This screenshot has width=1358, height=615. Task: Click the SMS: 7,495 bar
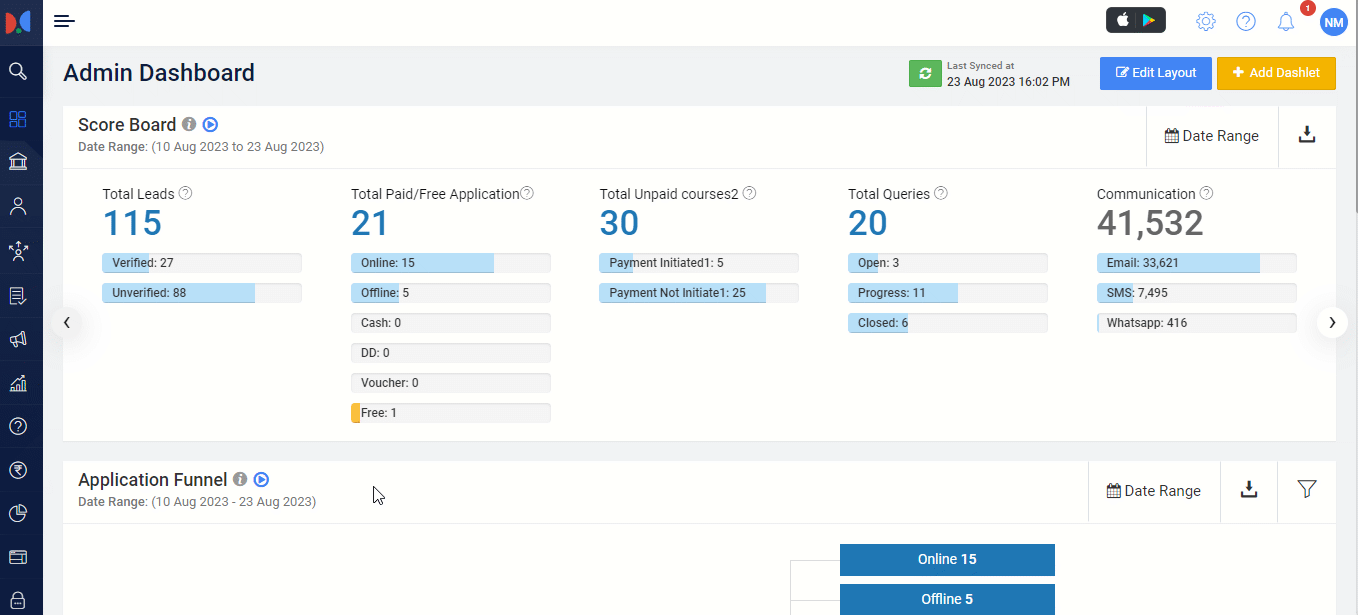pyautogui.click(x=1197, y=293)
